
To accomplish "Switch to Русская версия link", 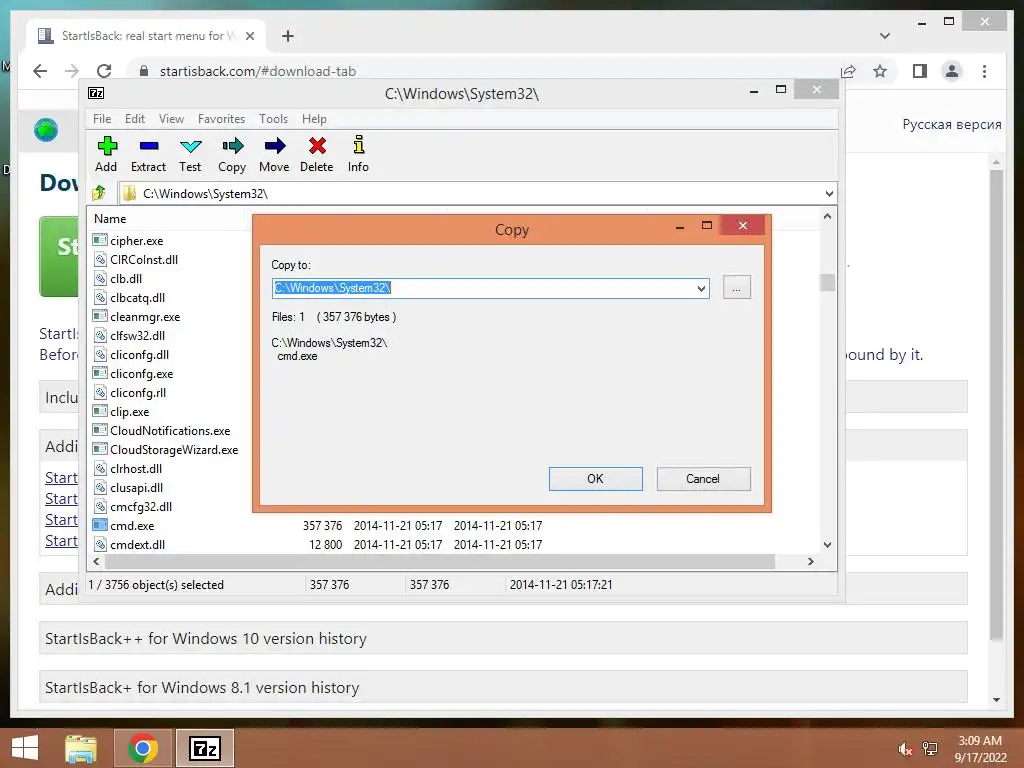I will [x=952, y=124].
